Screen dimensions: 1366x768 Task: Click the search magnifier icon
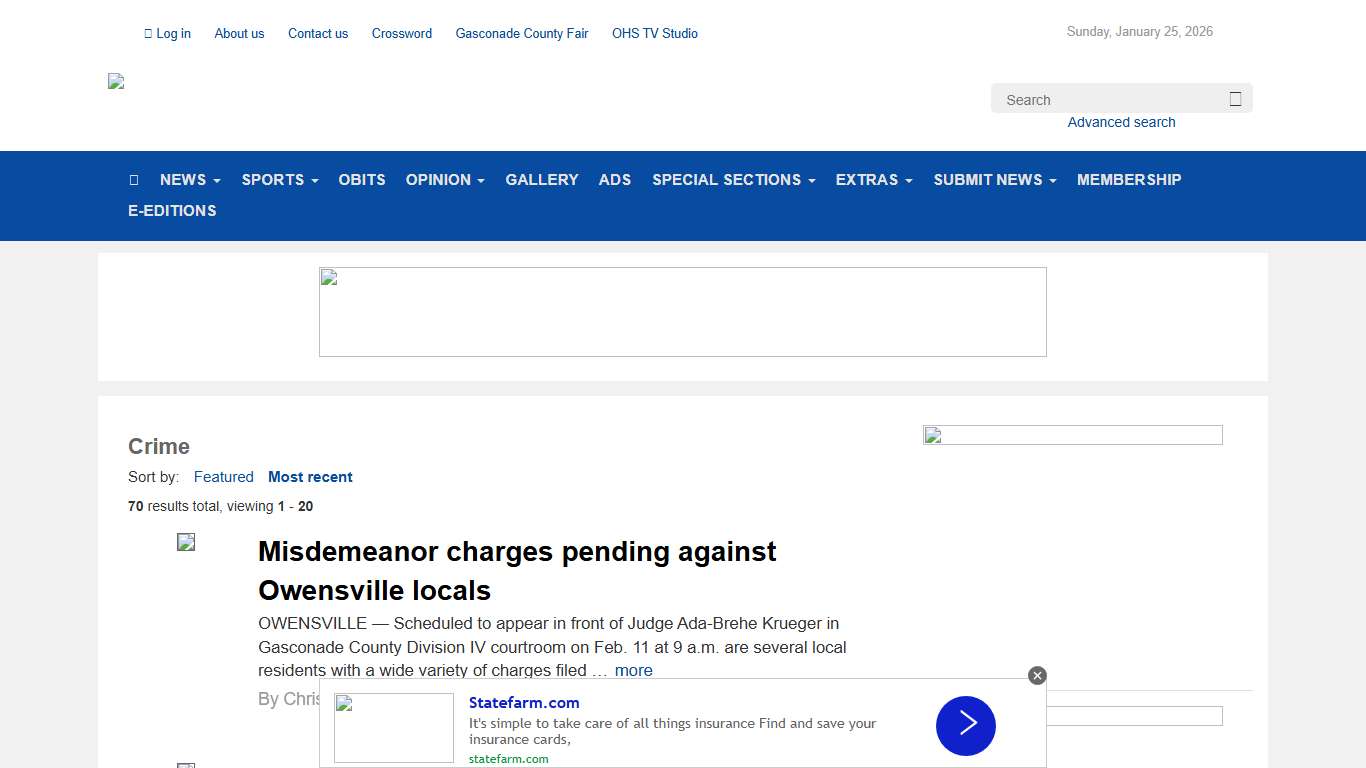(x=1235, y=99)
